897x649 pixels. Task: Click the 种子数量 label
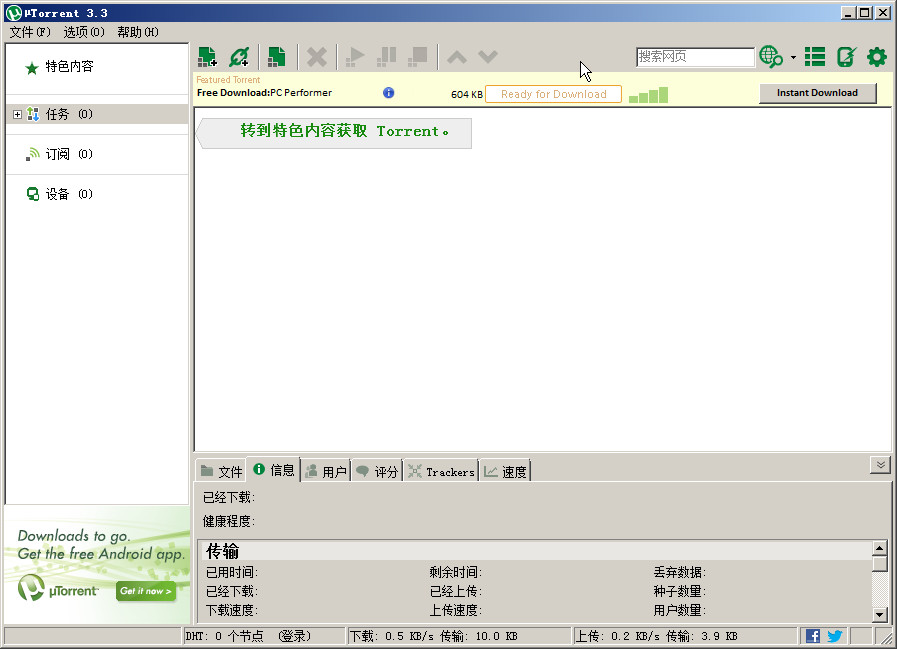coord(680,591)
